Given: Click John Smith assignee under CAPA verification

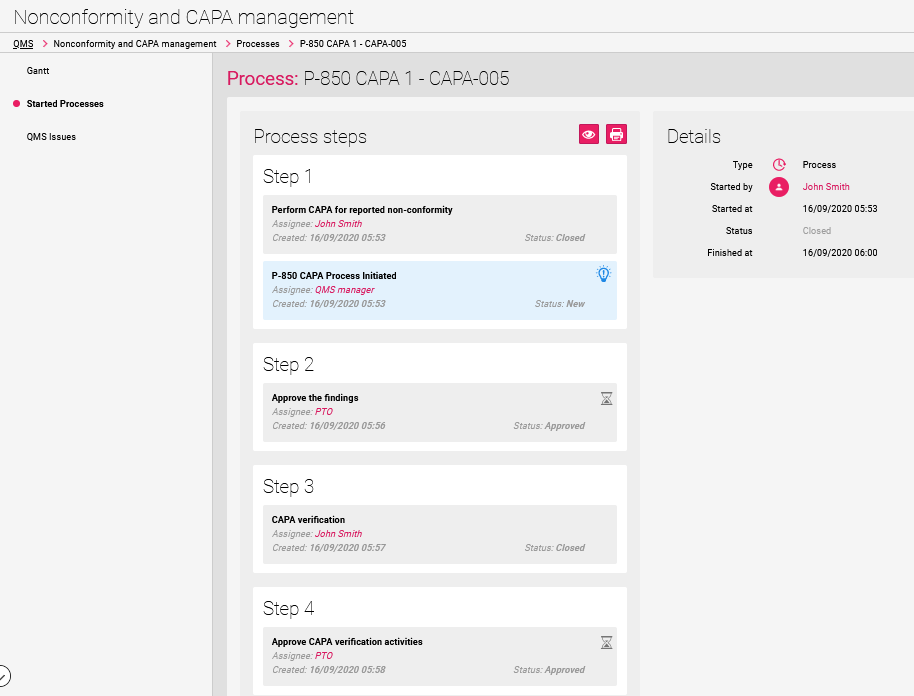Looking at the screenshot, I should click(338, 534).
